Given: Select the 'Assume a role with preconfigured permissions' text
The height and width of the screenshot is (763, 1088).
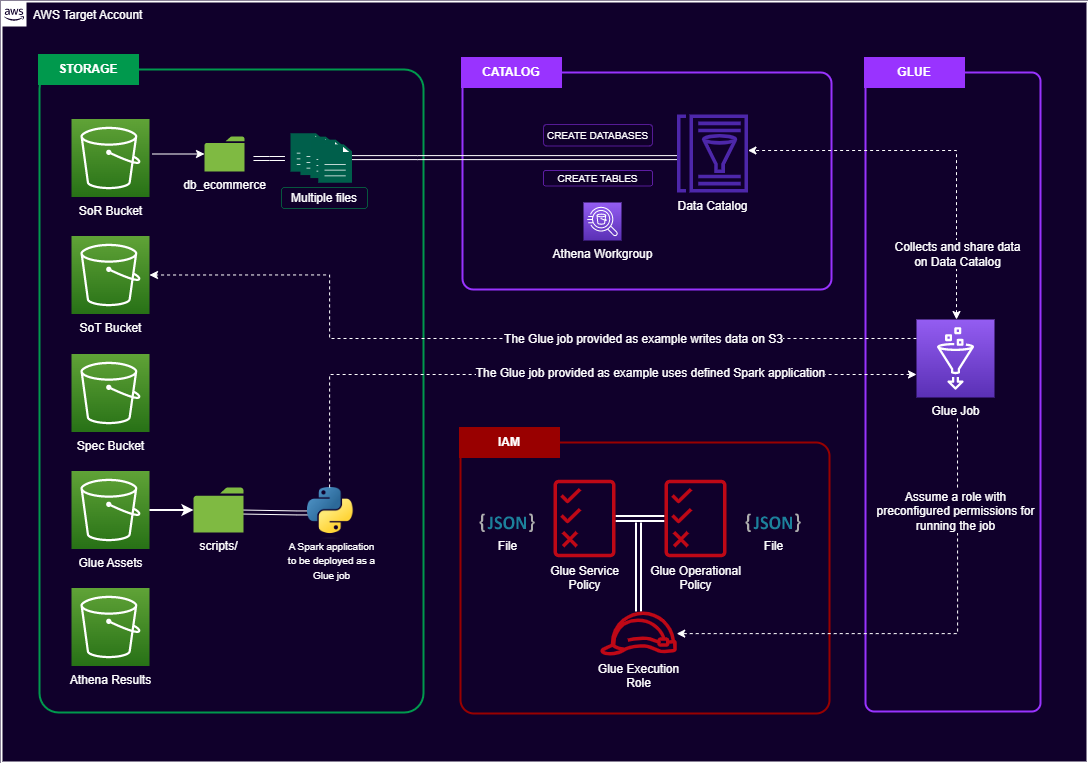Looking at the screenshot, I should 955,511.
